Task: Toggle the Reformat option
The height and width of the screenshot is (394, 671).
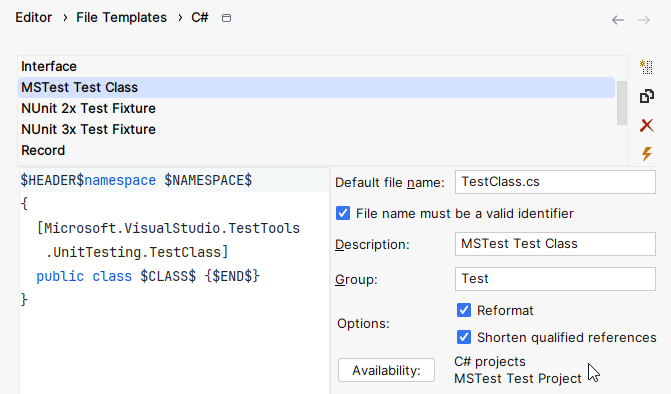Action: tap(464, 310)
